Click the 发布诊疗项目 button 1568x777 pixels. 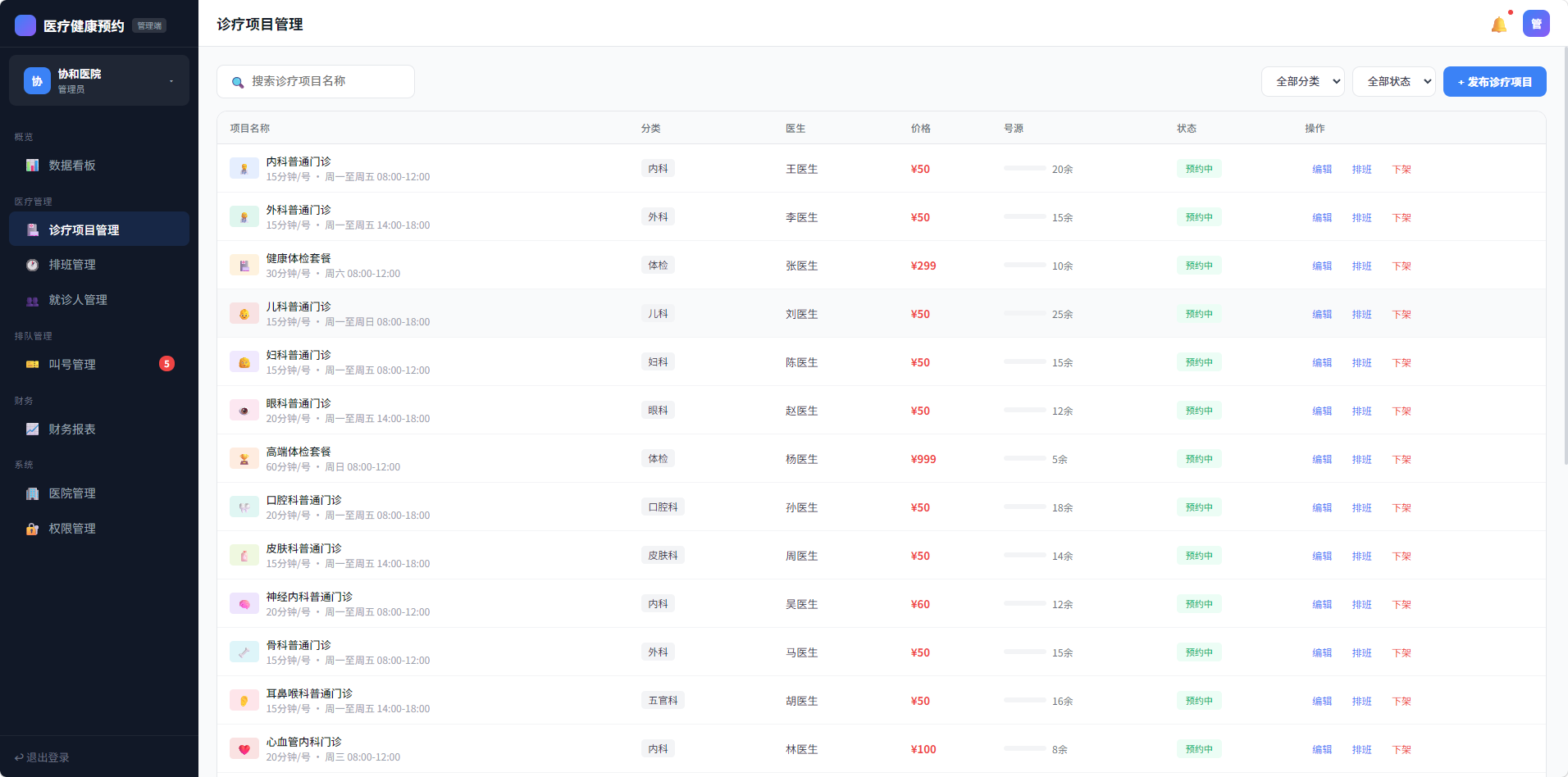coord(1494,81)
